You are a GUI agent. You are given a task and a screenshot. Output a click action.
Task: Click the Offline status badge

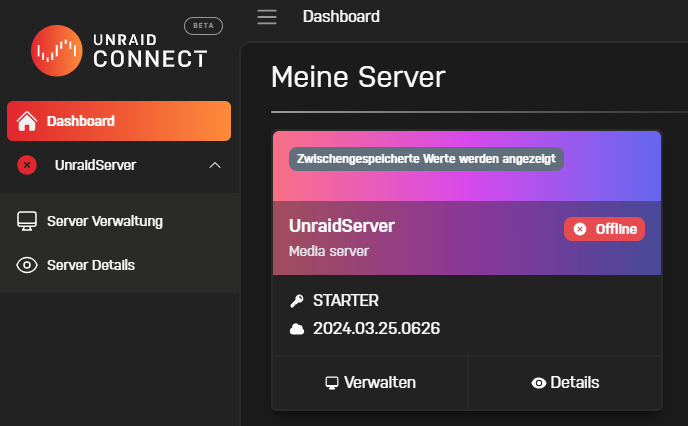(604, 229)
